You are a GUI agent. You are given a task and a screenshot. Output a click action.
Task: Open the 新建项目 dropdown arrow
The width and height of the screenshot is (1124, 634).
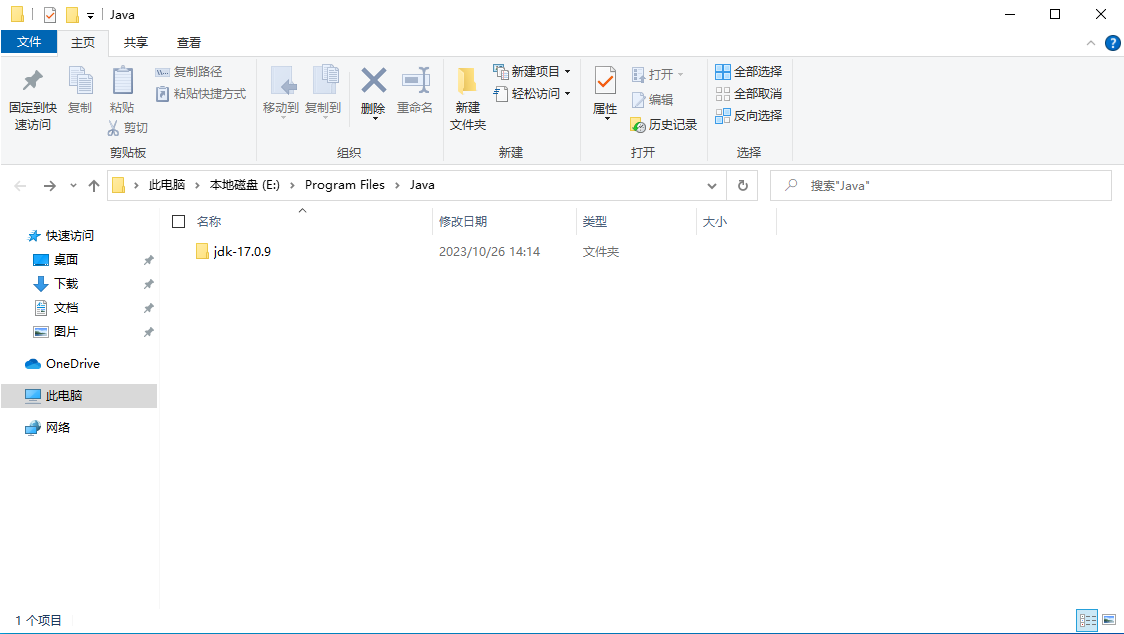(x=567, y=70)
